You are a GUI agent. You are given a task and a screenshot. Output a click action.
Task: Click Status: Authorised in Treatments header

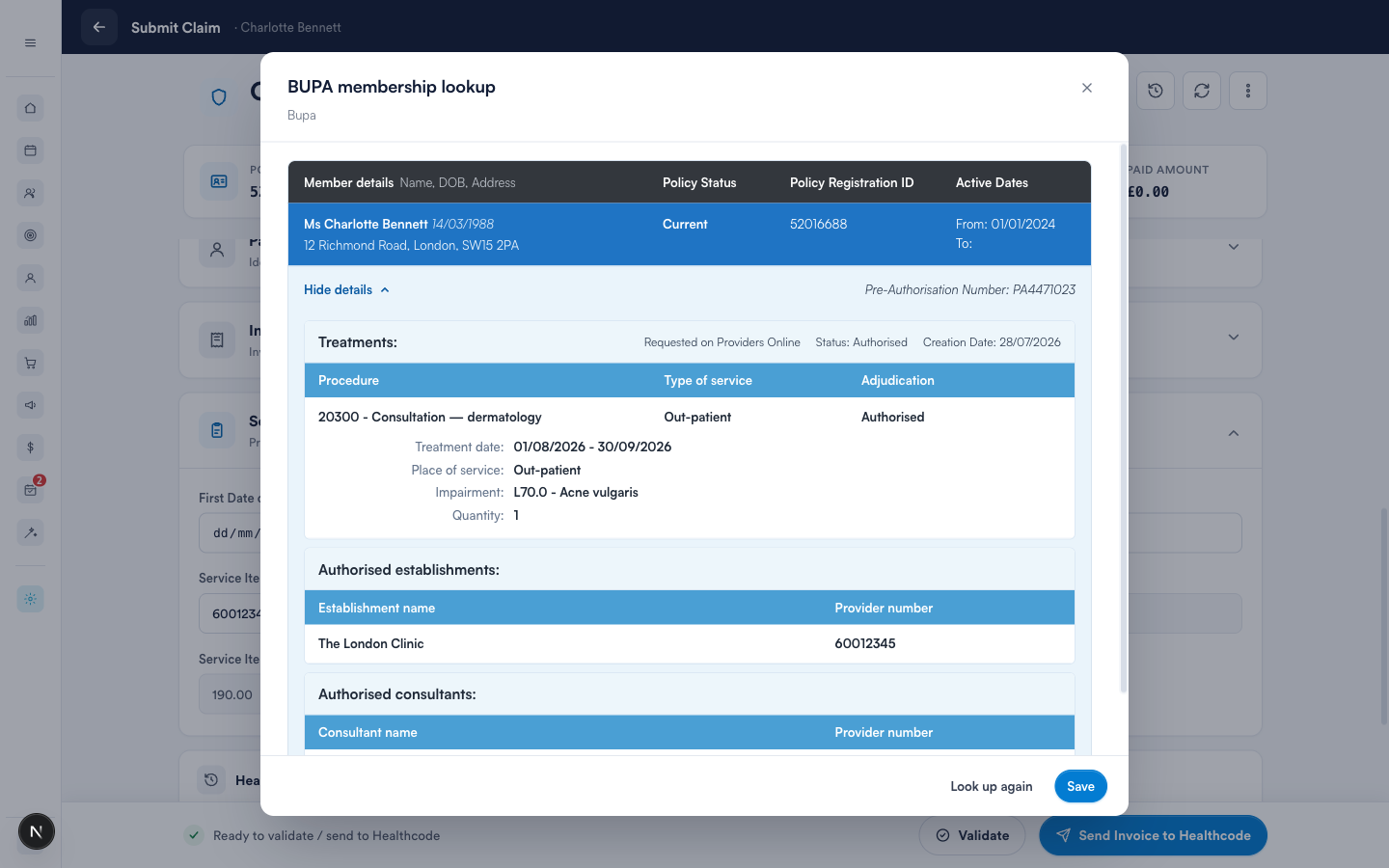tap(861, 342)
